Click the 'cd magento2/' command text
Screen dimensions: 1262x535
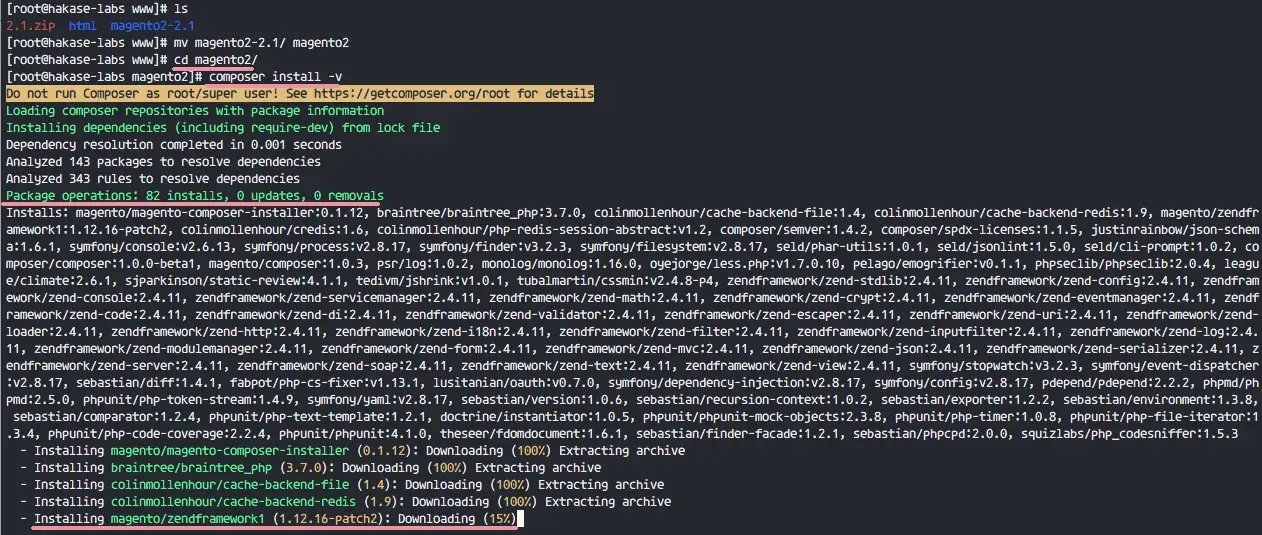click(x=217, y=59)
